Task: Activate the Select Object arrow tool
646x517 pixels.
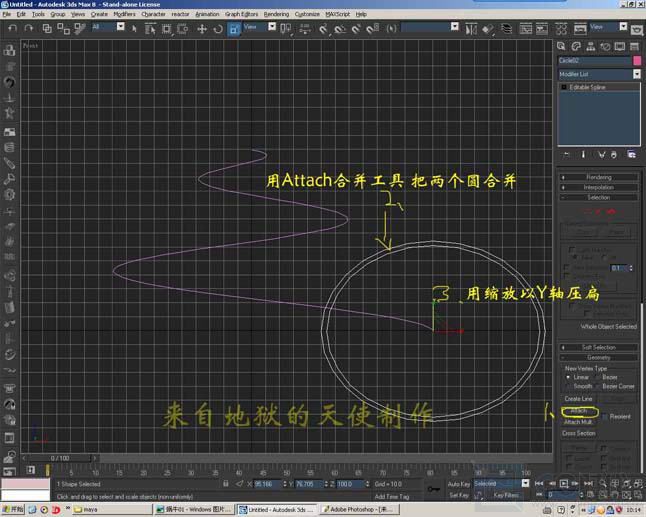Action: coord(134,28)
